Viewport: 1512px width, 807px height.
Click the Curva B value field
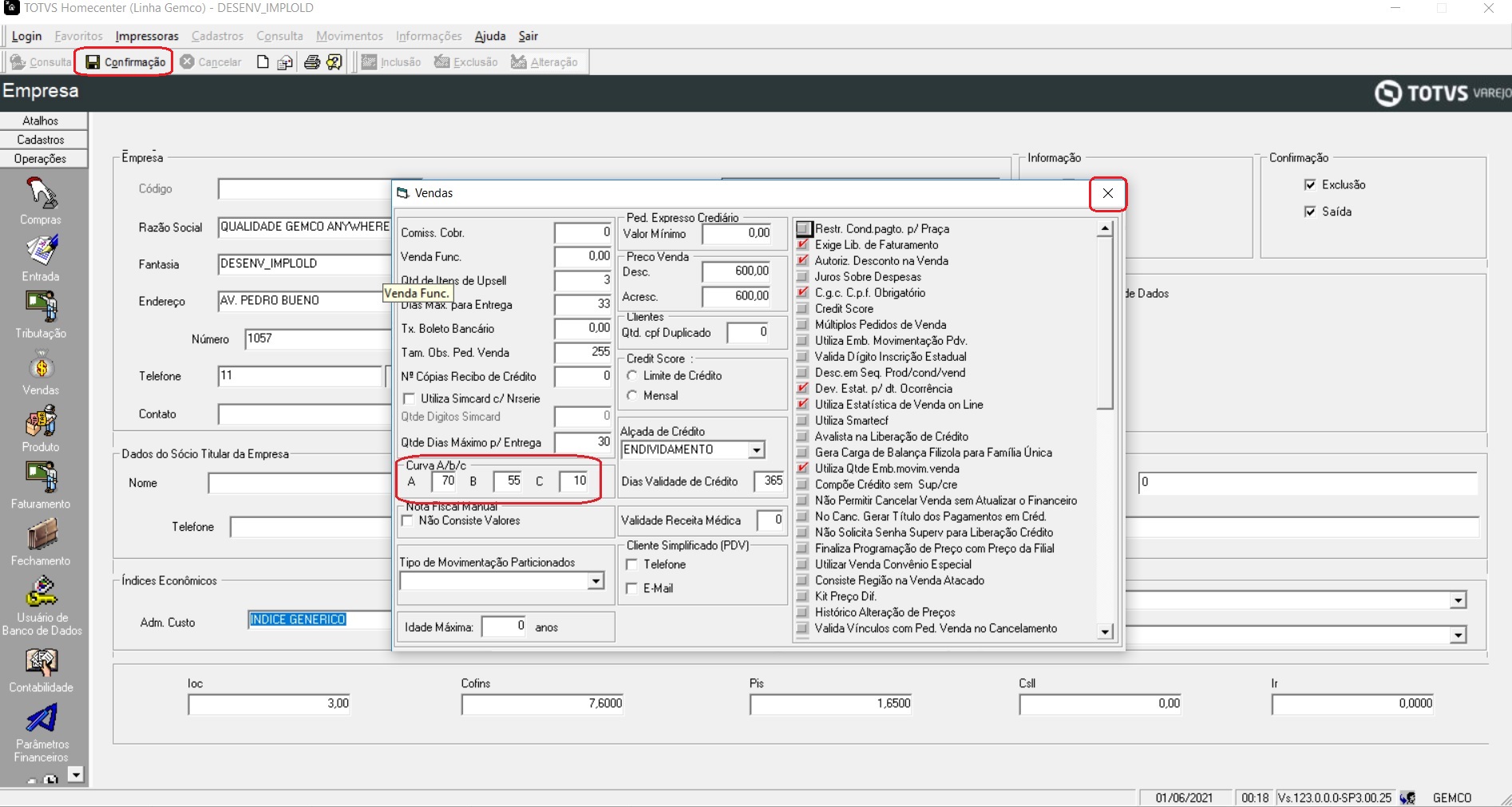508,481
